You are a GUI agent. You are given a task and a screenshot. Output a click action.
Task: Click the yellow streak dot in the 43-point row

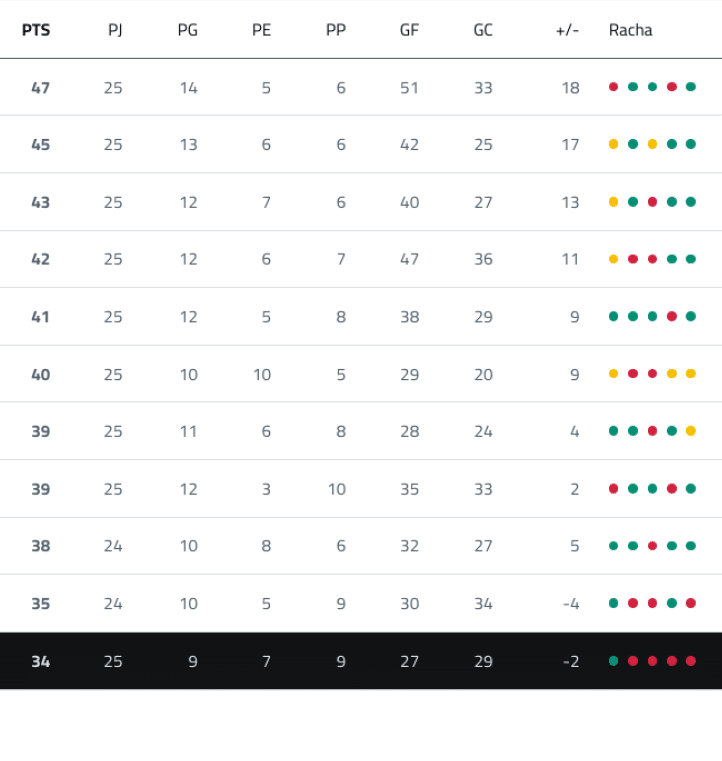[x=613, y=202]
